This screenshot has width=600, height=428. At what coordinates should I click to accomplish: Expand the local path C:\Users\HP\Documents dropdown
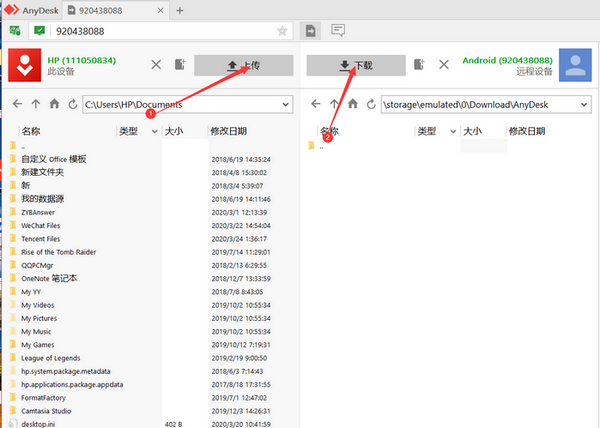click(285, 105)
